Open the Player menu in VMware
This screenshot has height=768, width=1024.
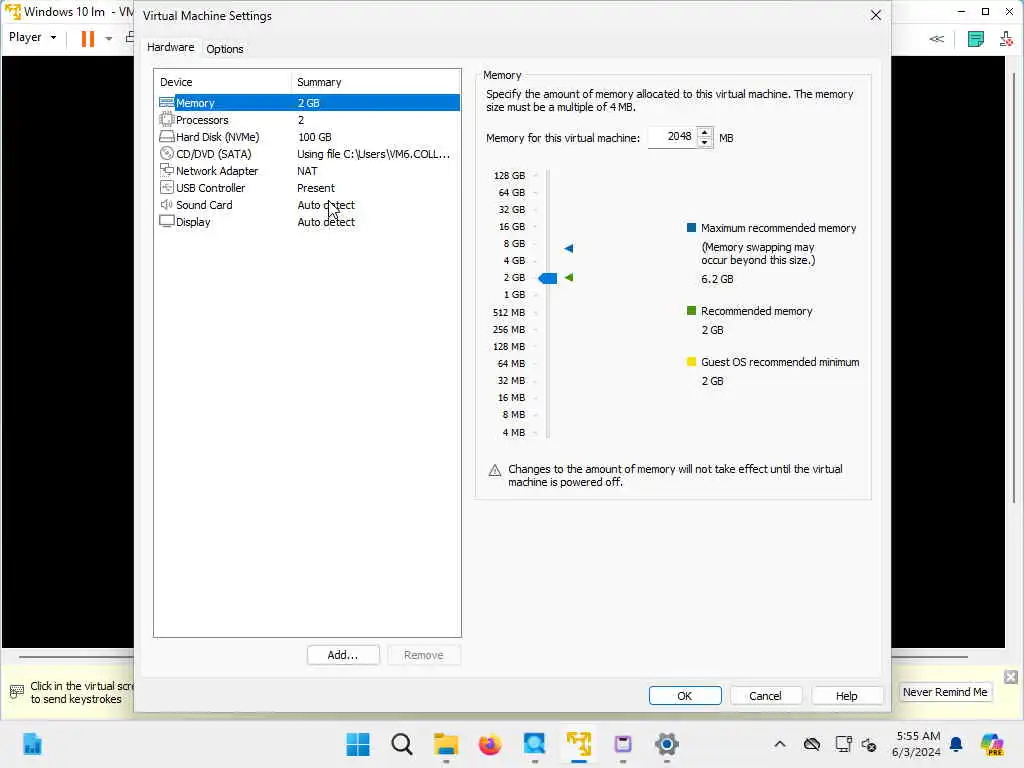[x=32, y=37]
